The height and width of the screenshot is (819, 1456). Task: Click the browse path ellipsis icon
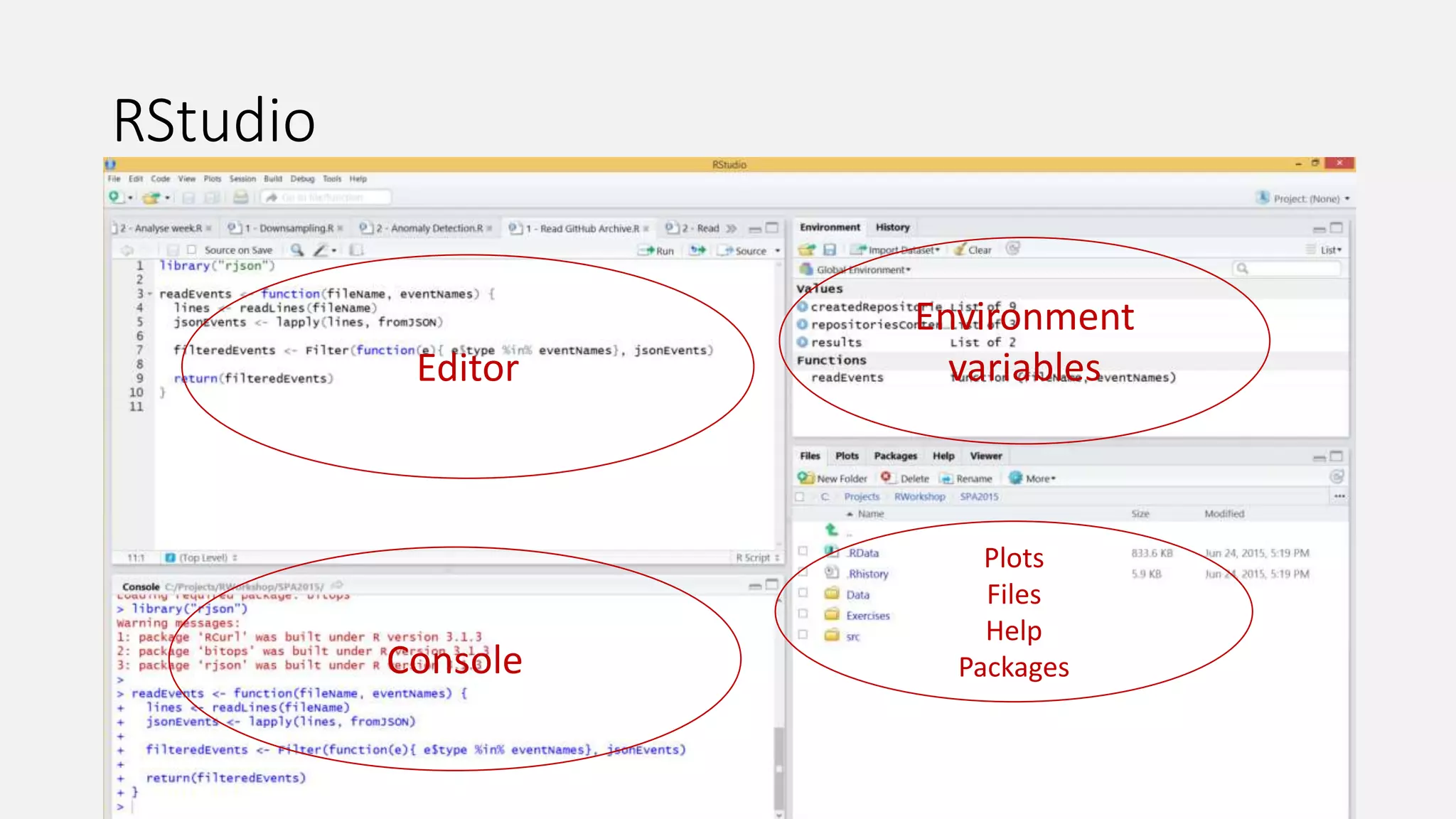(x=1339, y=496)
